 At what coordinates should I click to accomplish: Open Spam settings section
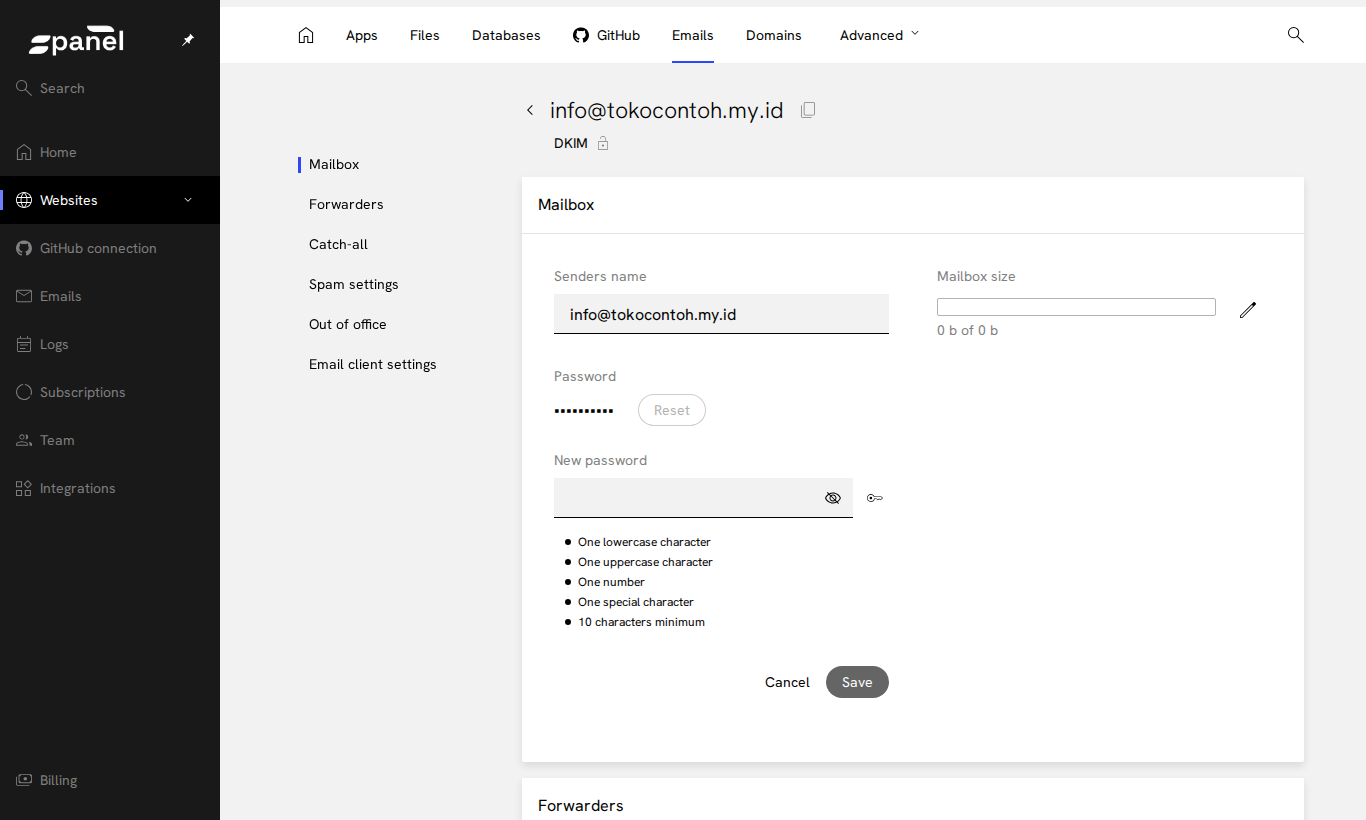click(x=354, y=284)
